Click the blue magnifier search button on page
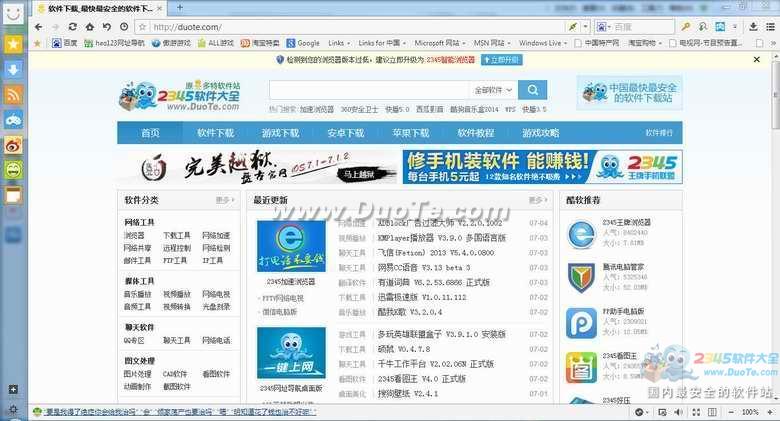Image resolution: width=780 pixels, height=421 pixels. tap(533, 90)
